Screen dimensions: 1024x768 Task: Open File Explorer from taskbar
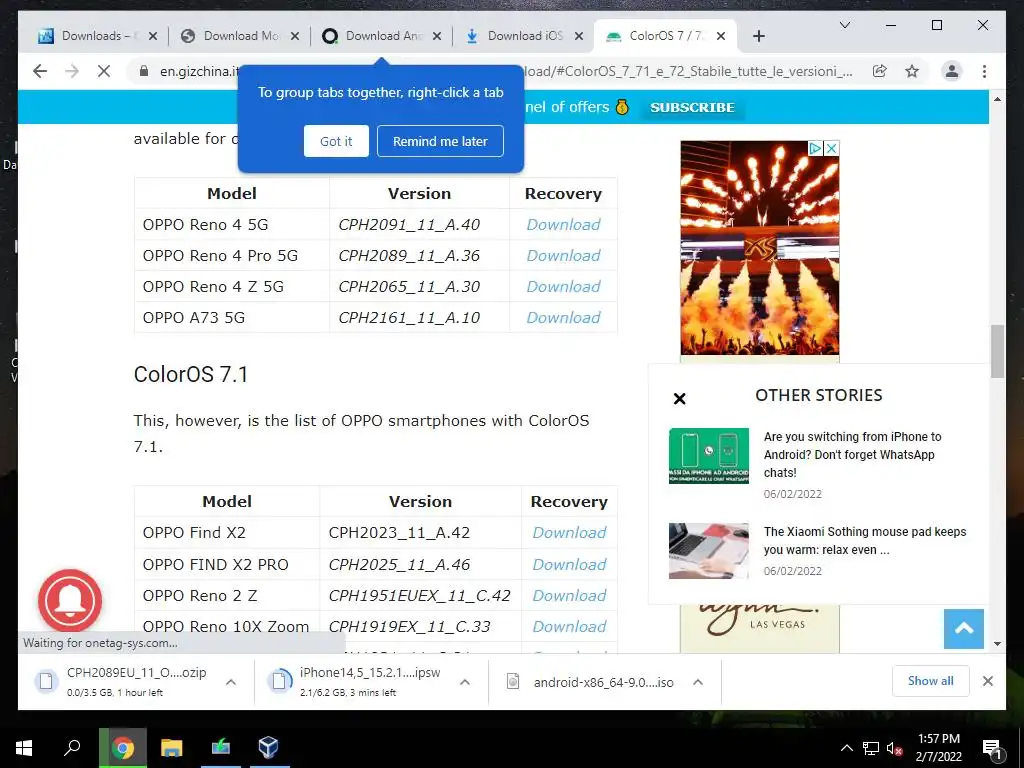(x=171, y=748)
